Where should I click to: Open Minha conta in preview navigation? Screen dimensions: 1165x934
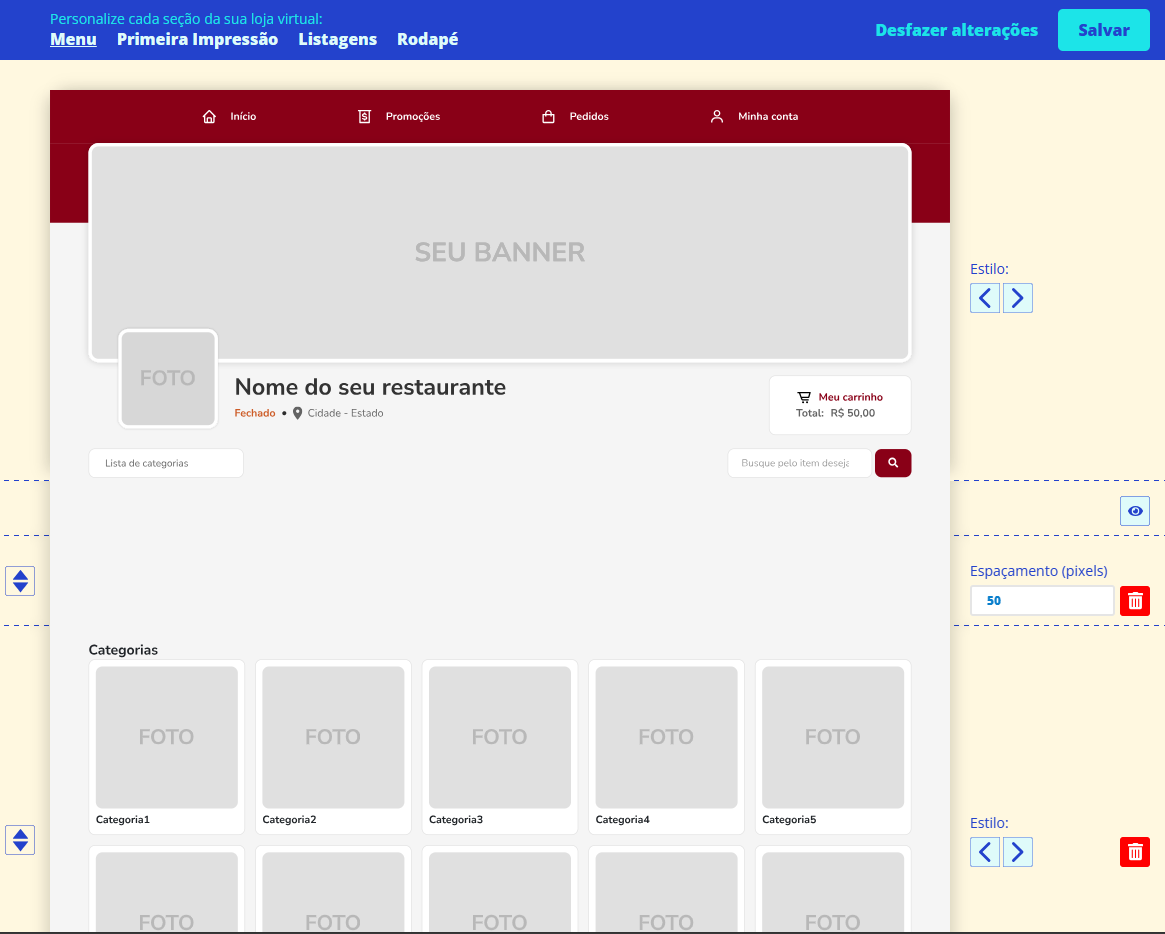(x=768, y=117)
